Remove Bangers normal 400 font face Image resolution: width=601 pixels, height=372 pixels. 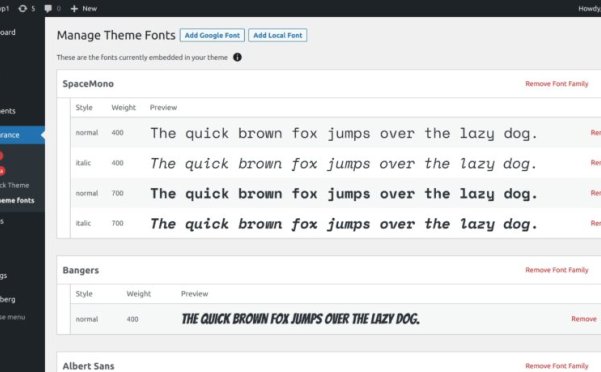[583, 319]
